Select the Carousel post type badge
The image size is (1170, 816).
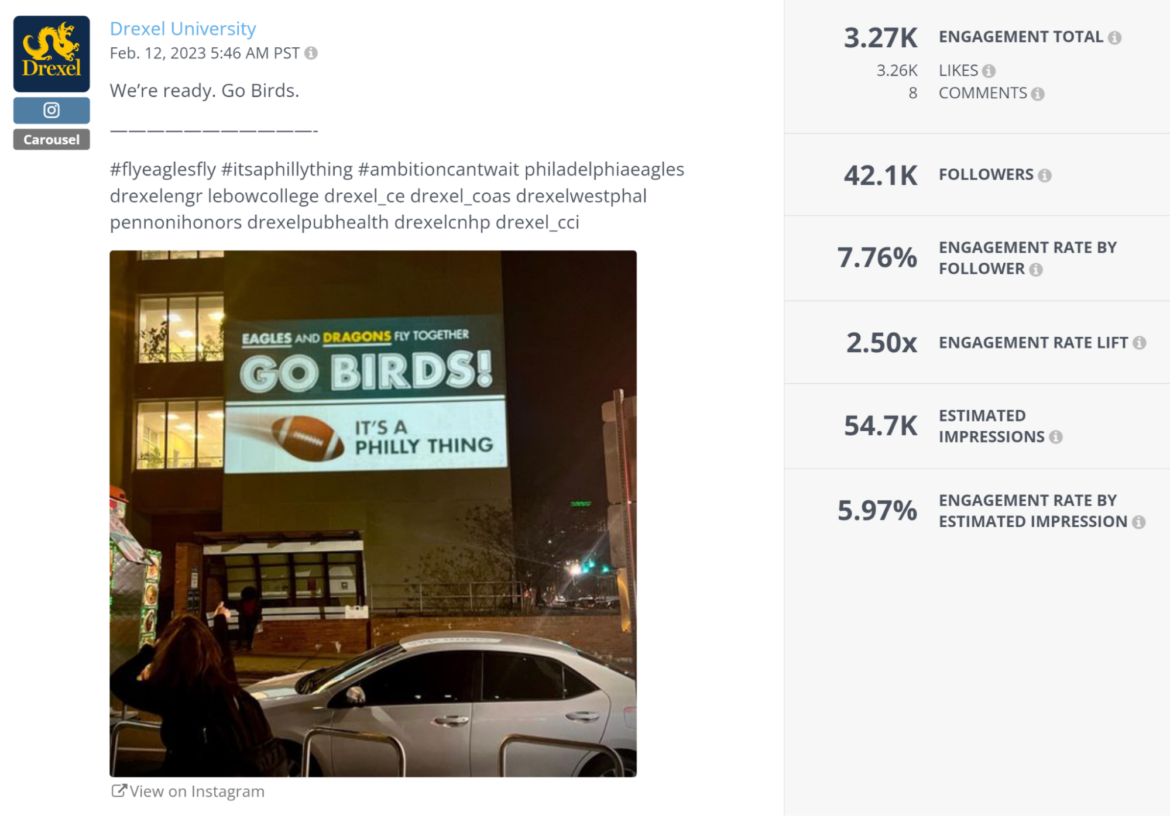click(51, 139)
